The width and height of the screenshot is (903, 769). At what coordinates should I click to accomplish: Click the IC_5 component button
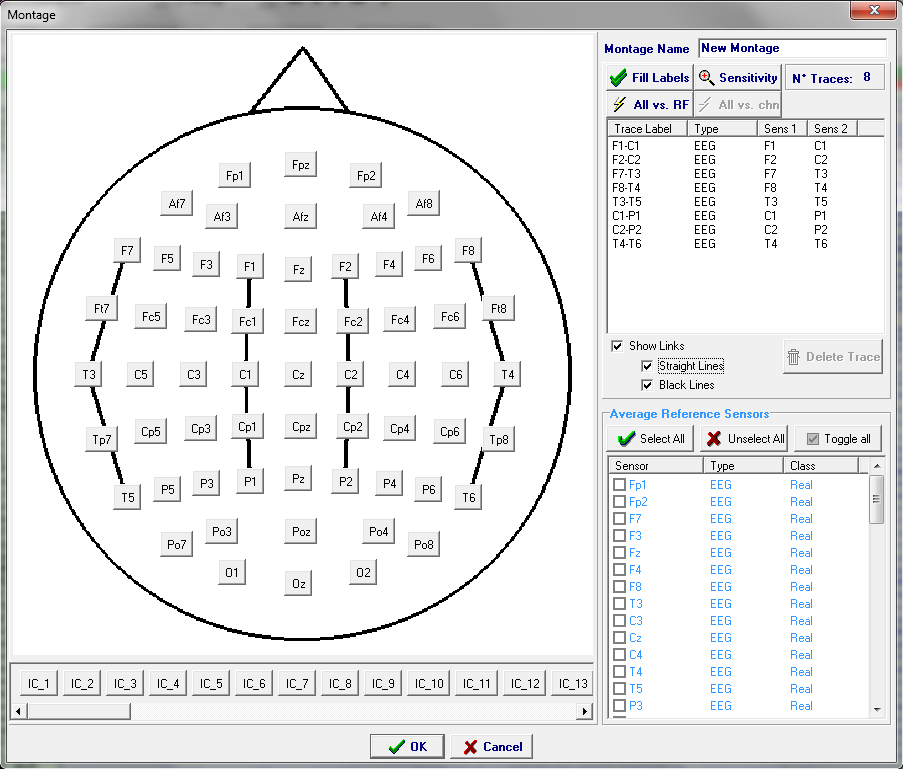pos(211,683)
